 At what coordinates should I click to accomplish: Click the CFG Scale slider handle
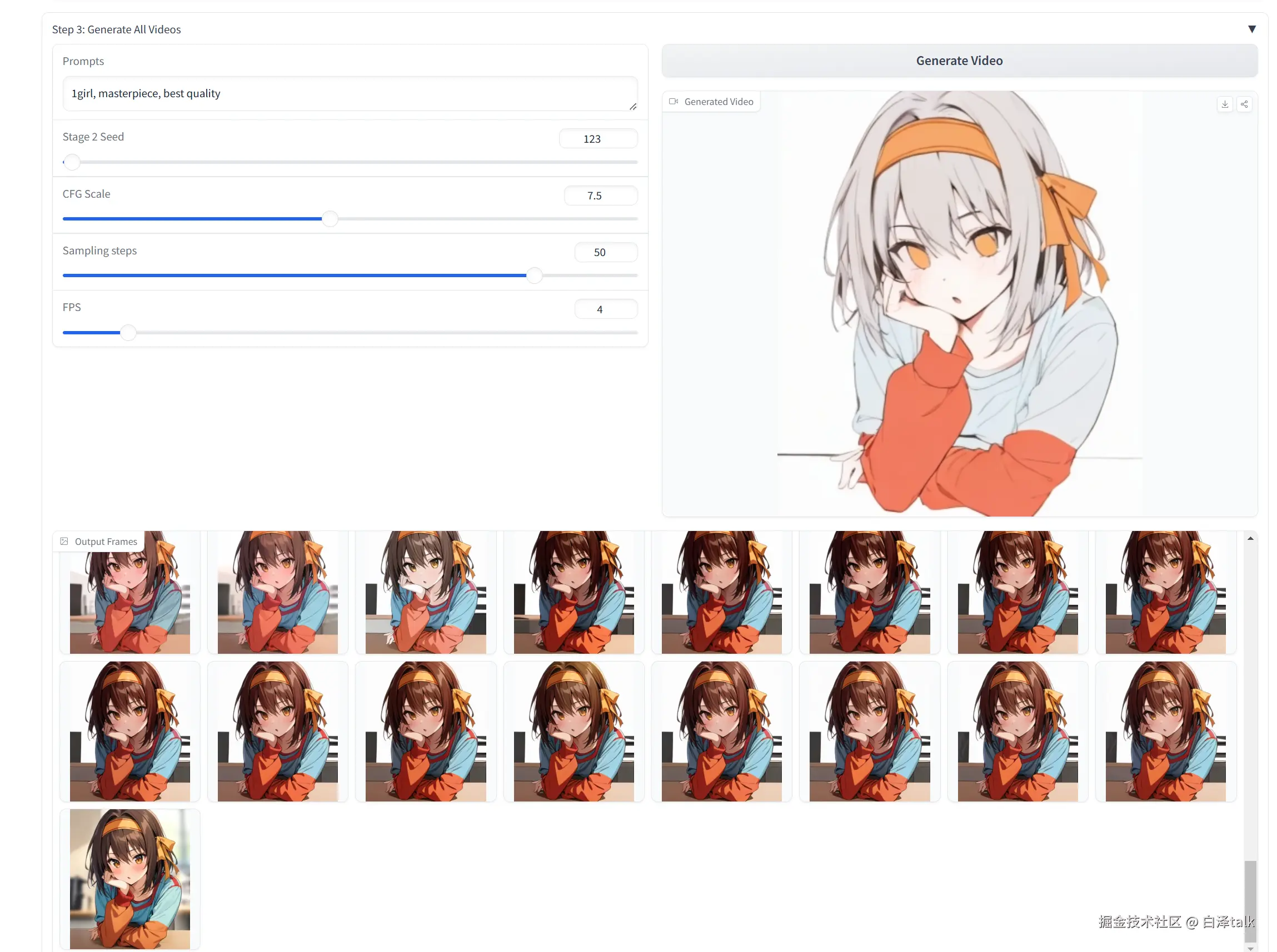pos(330,219)
